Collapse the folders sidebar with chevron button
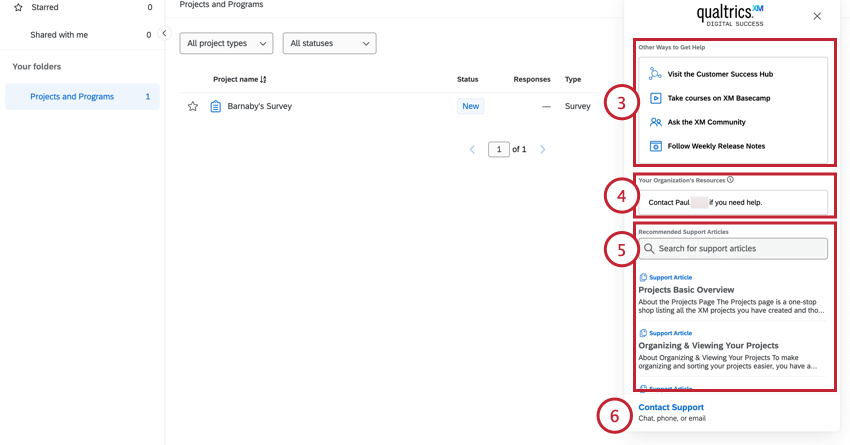This screenshot has height=445, width=850. [164, 33]
